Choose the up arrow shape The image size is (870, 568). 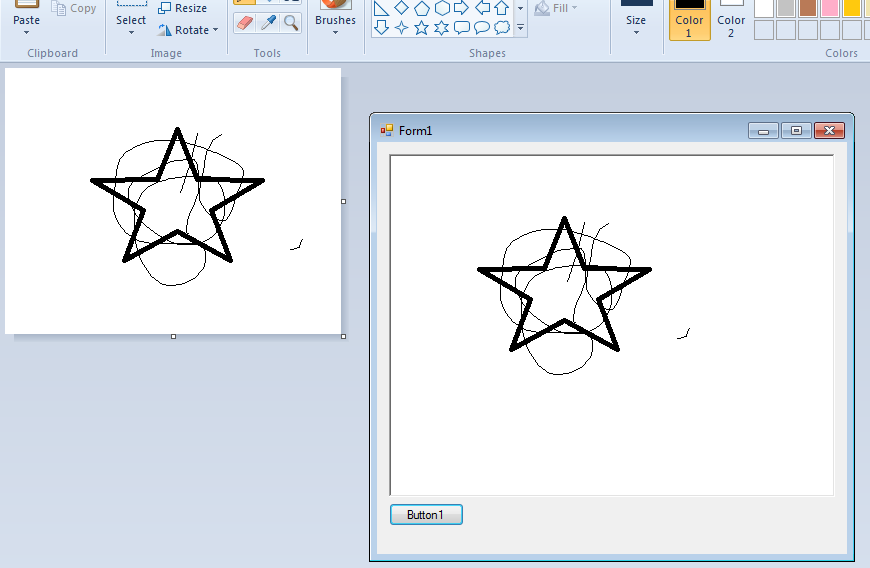point(502,8)
